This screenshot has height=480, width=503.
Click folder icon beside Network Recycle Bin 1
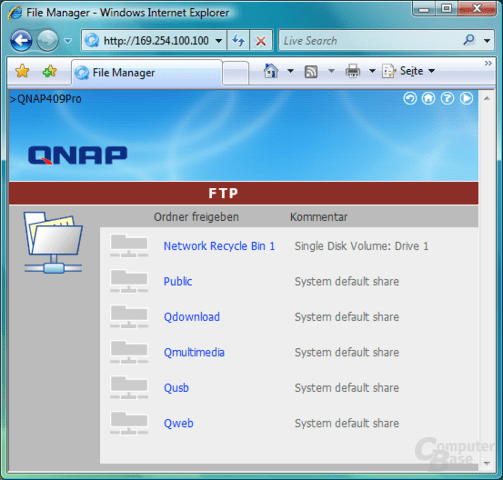pyautogui.click(x=129, y=246)
